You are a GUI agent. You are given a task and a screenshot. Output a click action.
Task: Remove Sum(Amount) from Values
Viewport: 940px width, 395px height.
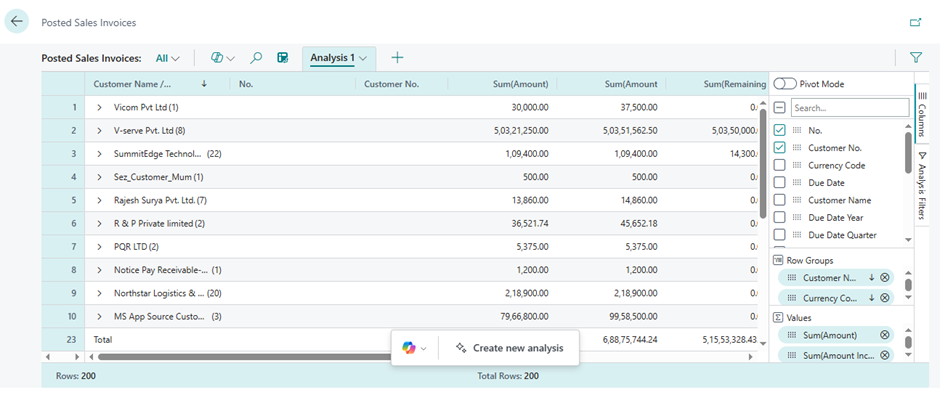click(884, 335)
